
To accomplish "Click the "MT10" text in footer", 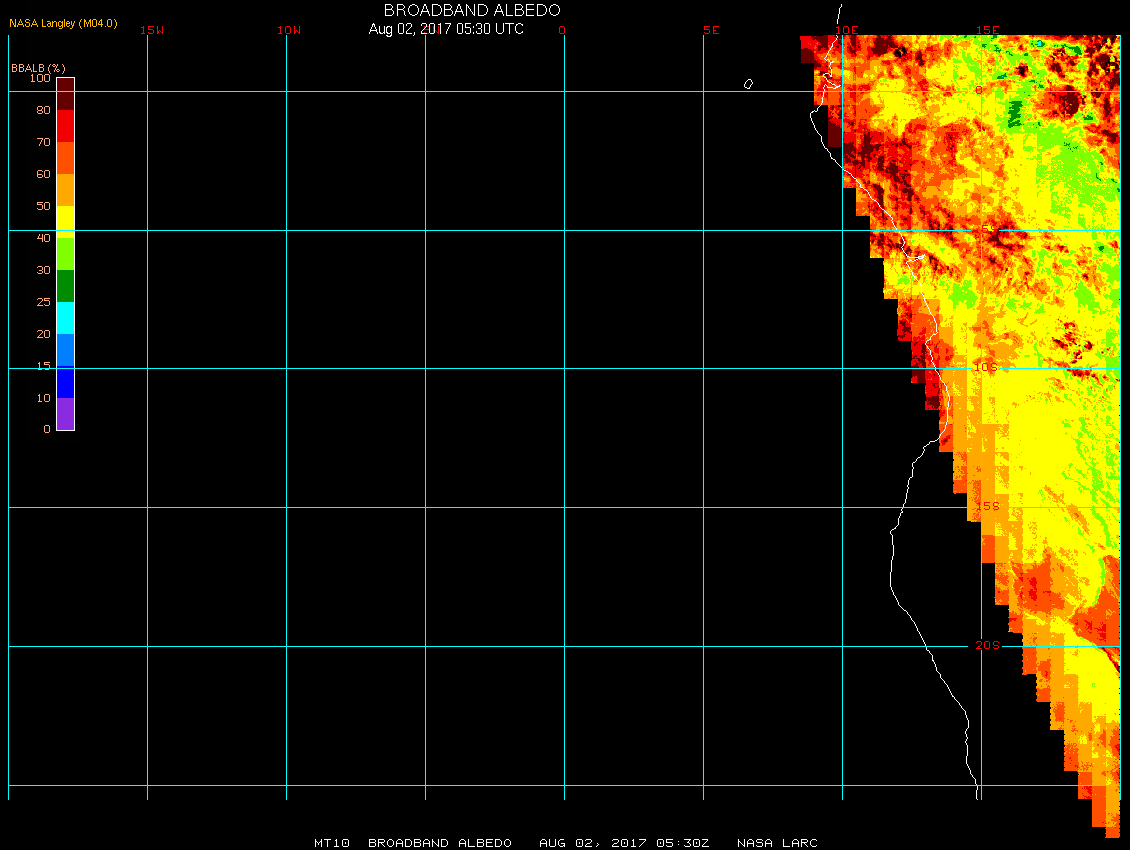I will (332, 843).
